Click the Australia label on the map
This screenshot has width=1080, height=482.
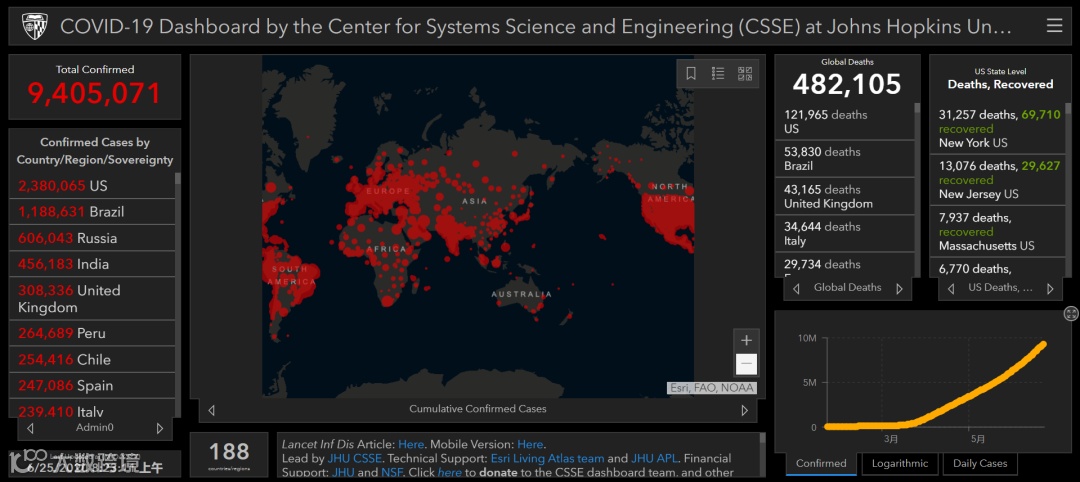coord(521,294)
